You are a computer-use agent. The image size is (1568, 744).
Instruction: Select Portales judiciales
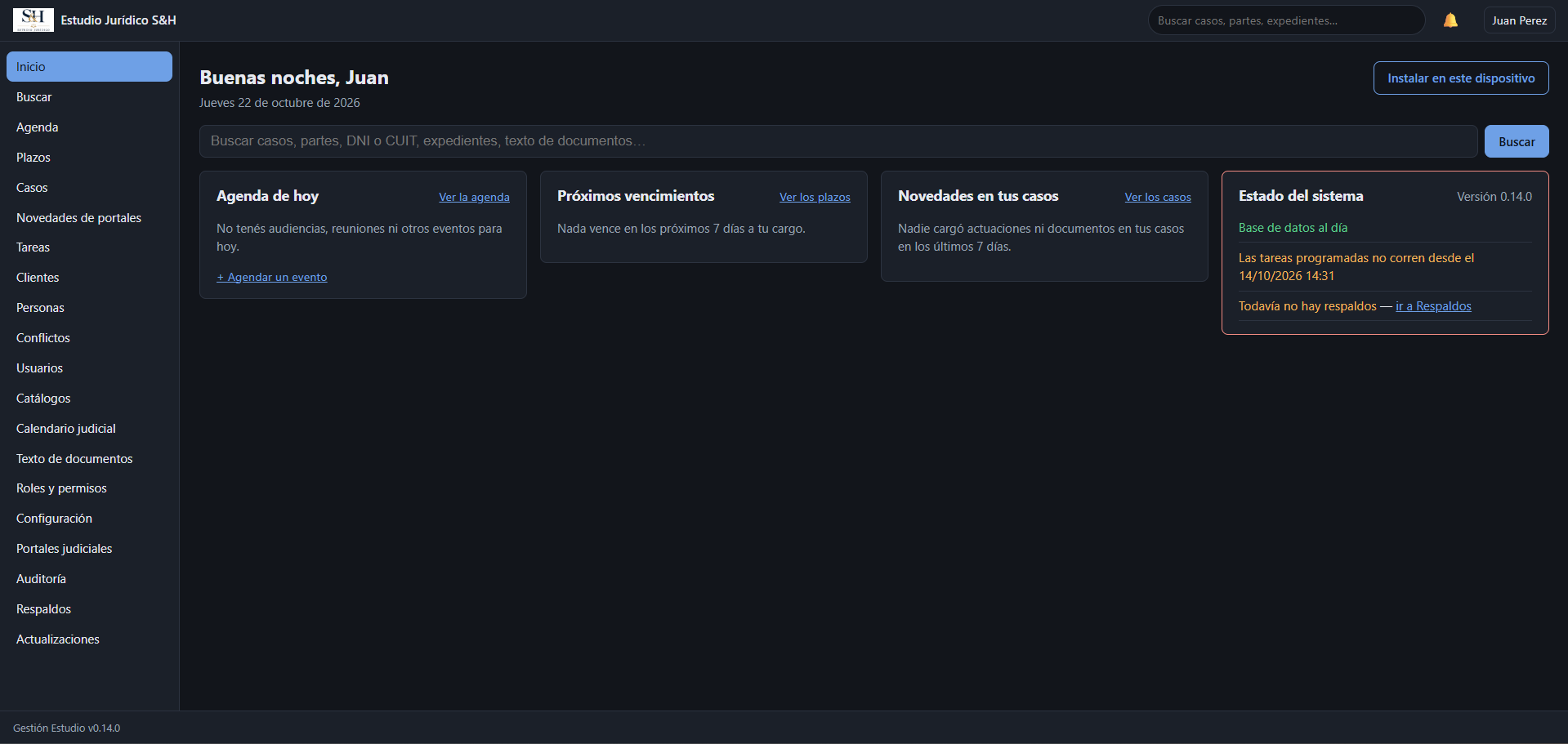(89, 549)
